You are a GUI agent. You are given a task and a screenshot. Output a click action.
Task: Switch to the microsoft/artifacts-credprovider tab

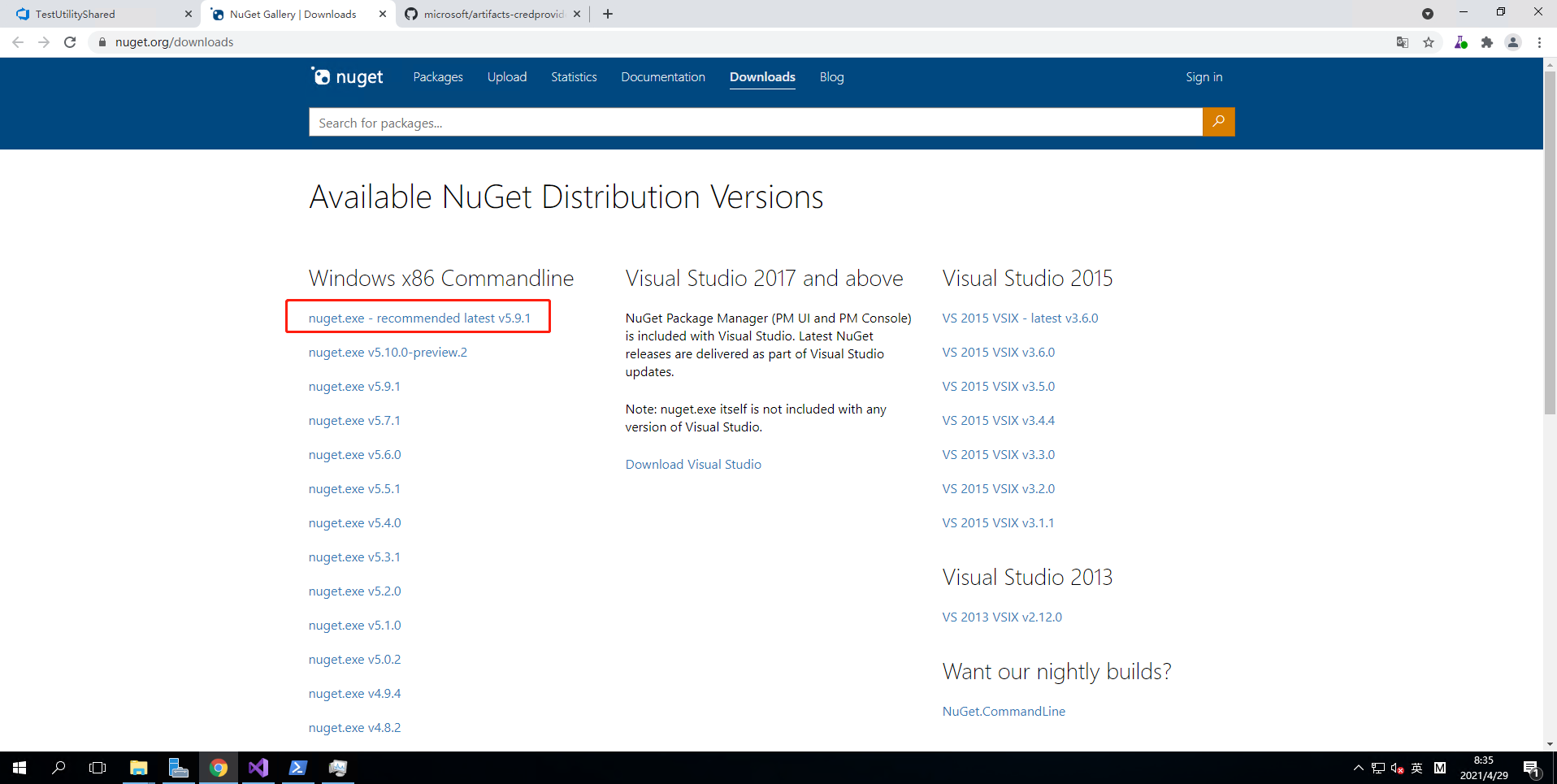pyautogui.click(x=493, y=14)
